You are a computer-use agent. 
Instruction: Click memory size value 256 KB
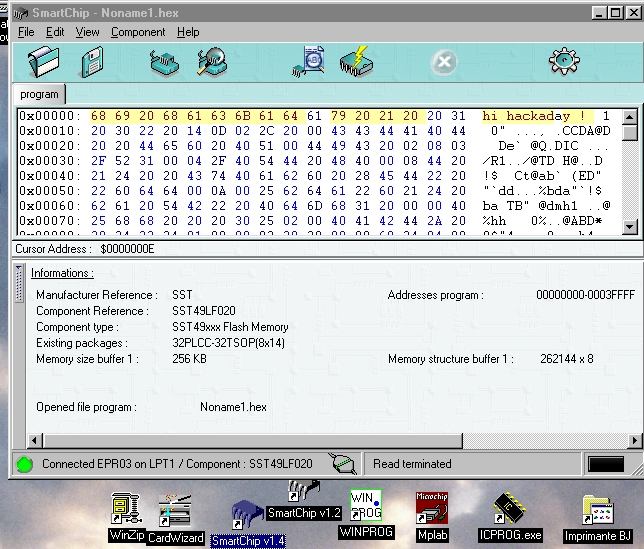pos(189,359)
